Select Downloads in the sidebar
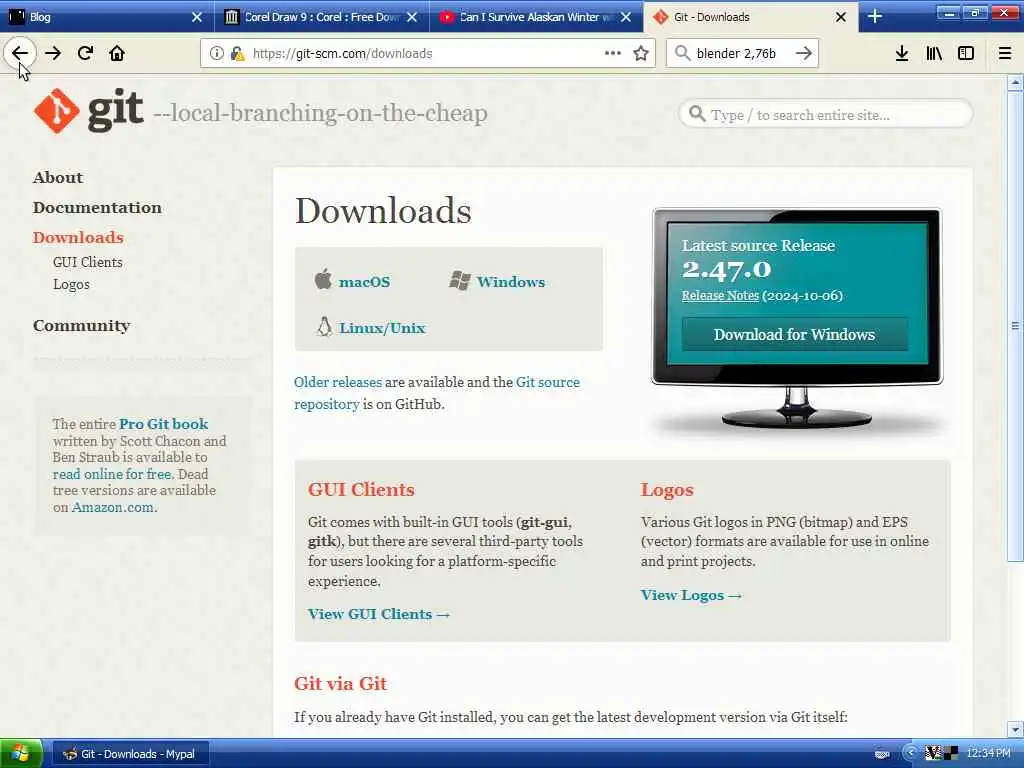Screen dimensions: 1024x768 tap(78, 238)
